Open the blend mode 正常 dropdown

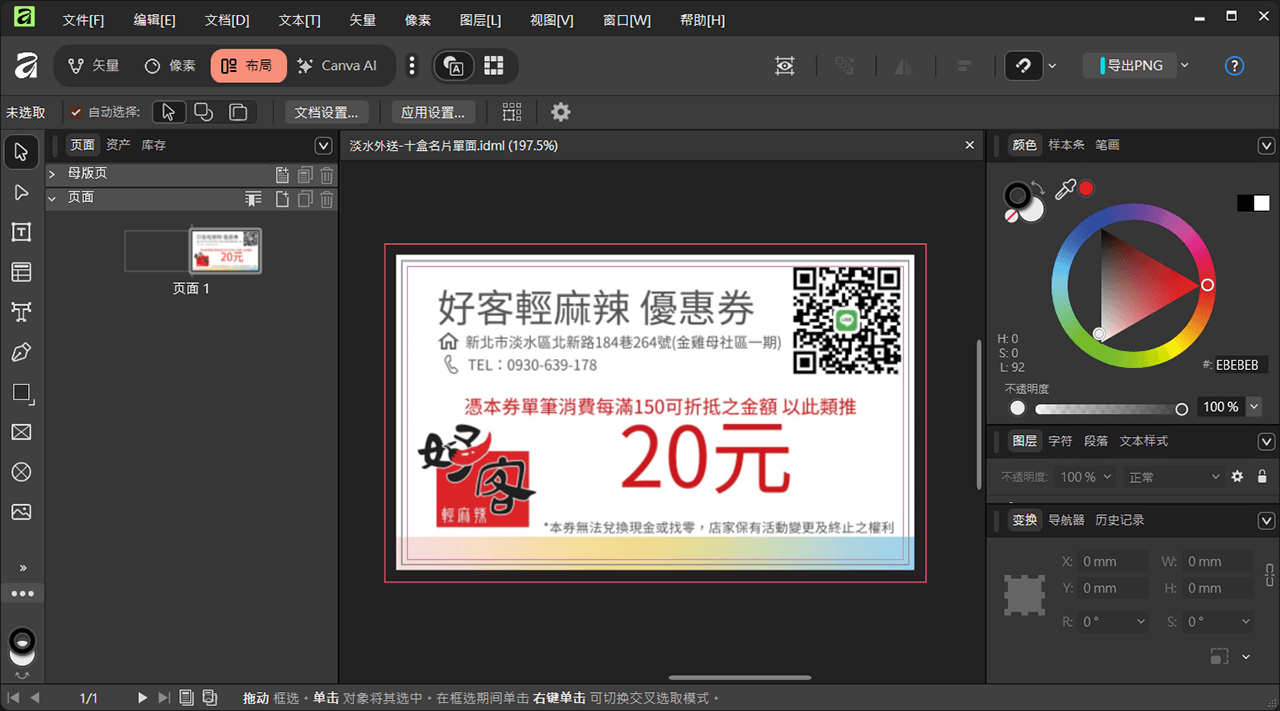[x=1174, y=477]
